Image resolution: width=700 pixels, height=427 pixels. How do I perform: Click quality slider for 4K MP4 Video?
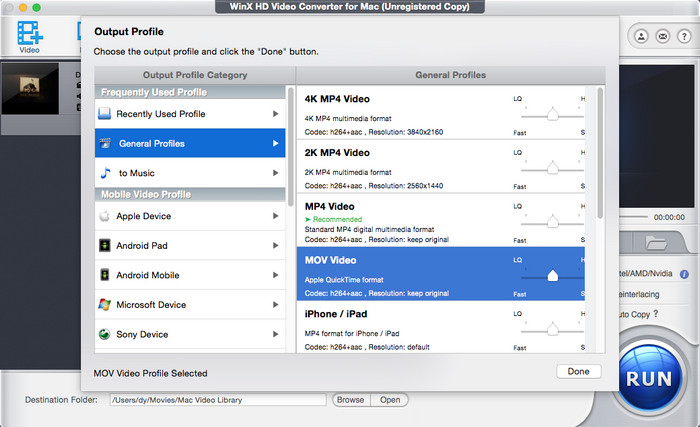553,115
